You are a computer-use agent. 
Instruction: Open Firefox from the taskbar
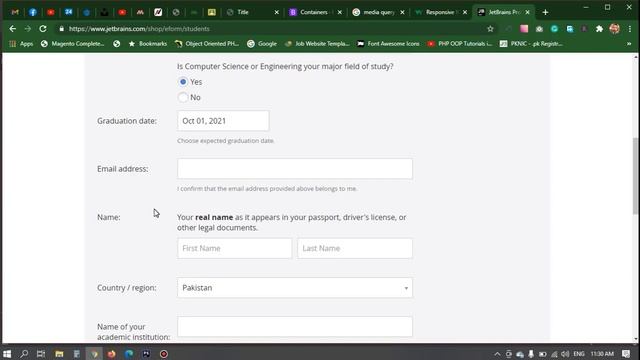click(111, 354)
